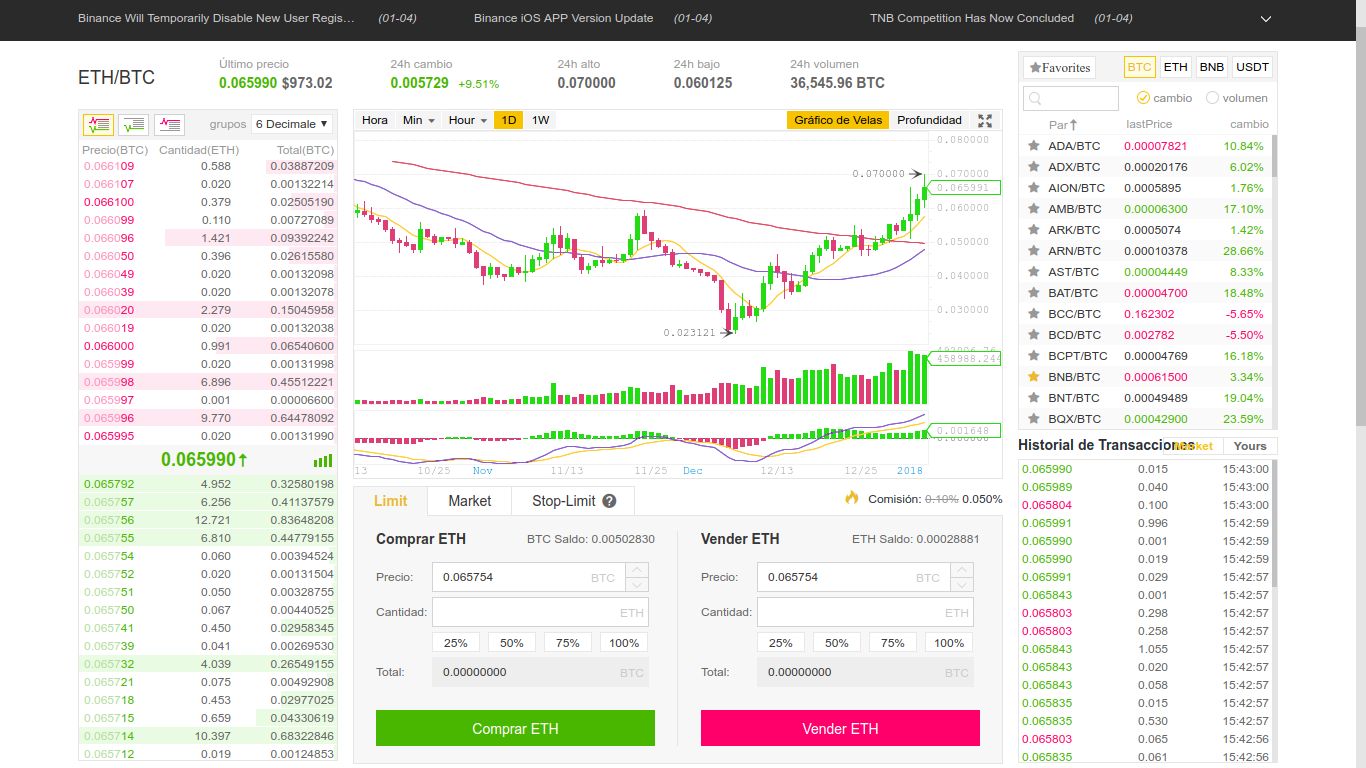Decrease the Vender ETH price with down arrow

962,584
